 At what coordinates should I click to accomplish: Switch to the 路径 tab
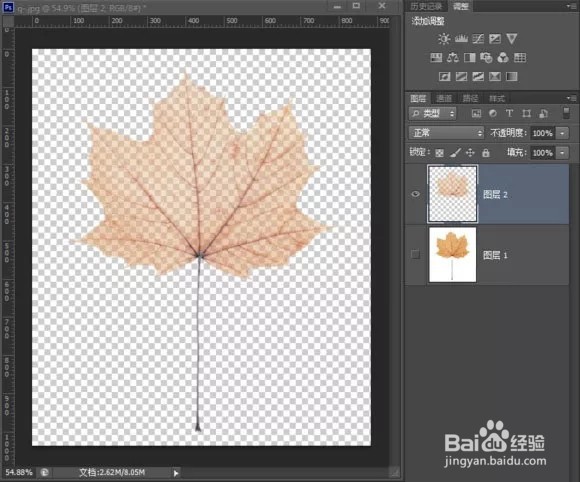[471, 98]
